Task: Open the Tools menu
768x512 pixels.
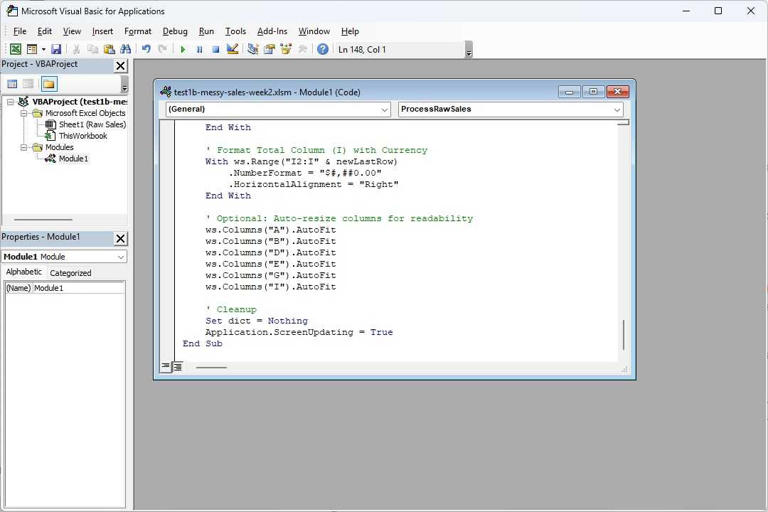Action: 235,31
